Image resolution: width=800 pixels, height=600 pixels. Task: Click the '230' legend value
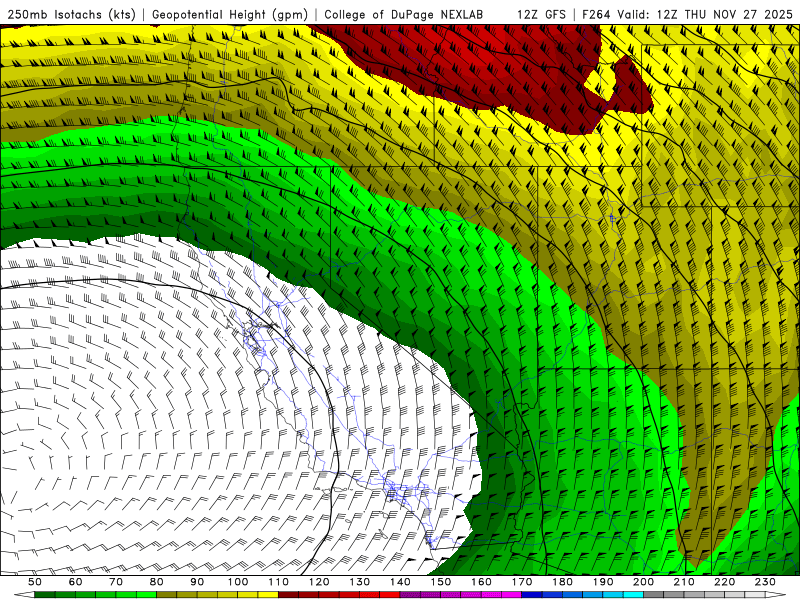pyautogui.click(x=765, y=582)
